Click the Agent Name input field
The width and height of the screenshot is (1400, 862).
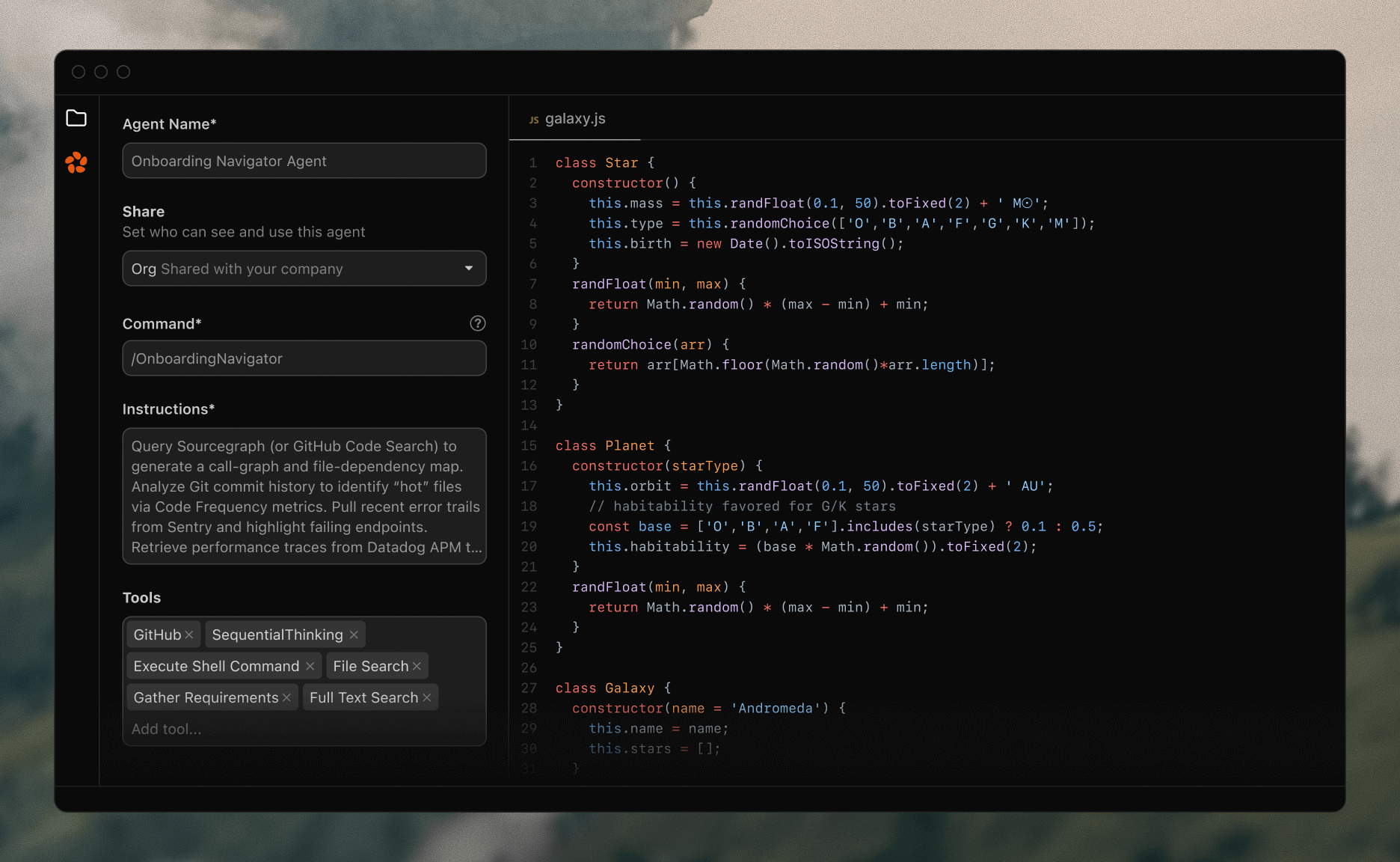click(x=304, y=160)
